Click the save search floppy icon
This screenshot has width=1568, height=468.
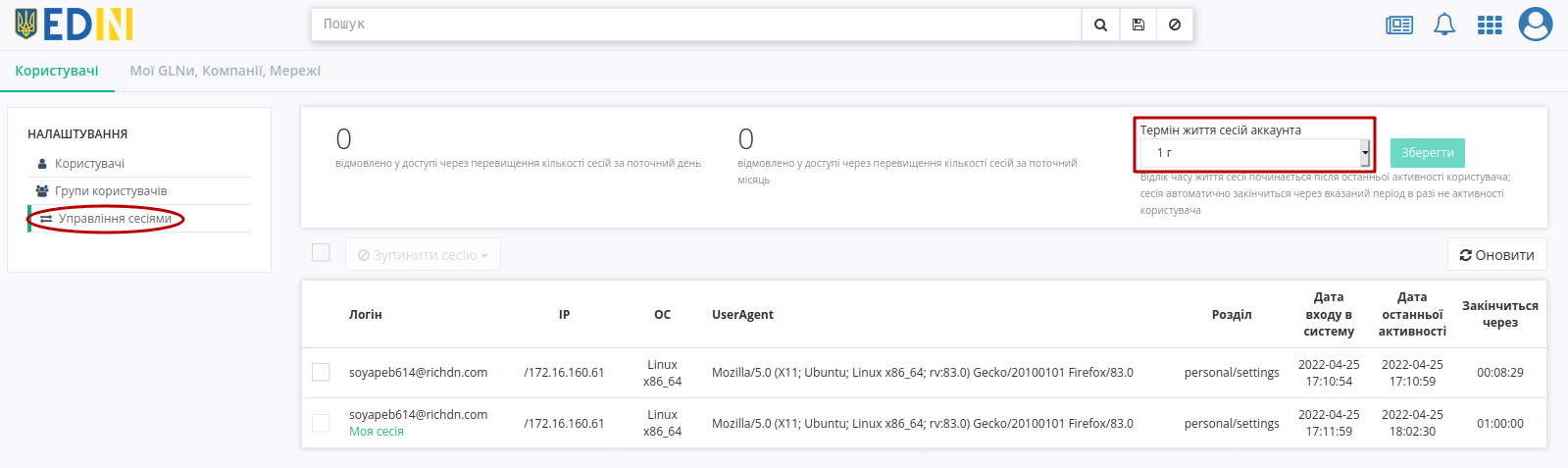click(x=1138, y=25)
